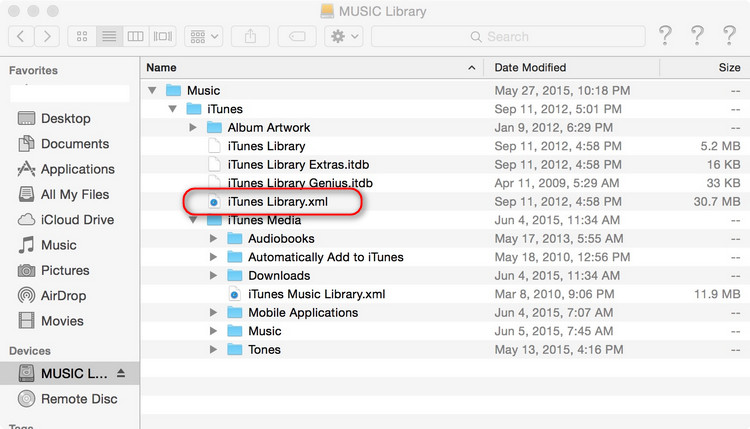Expand the Mobile Applications folder
This screenshot has height=429, width=750.
click(x=213, y=313)
